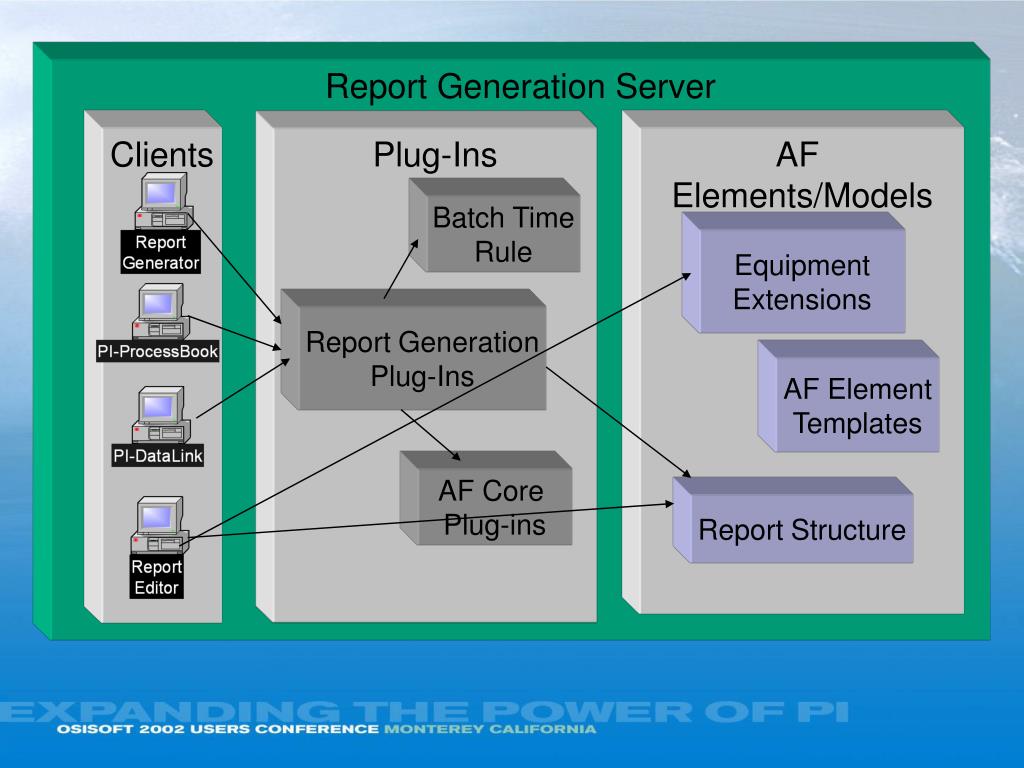Select the 'PI-DataLink' label
This screenshot has height=768, width=1024.
157,456
